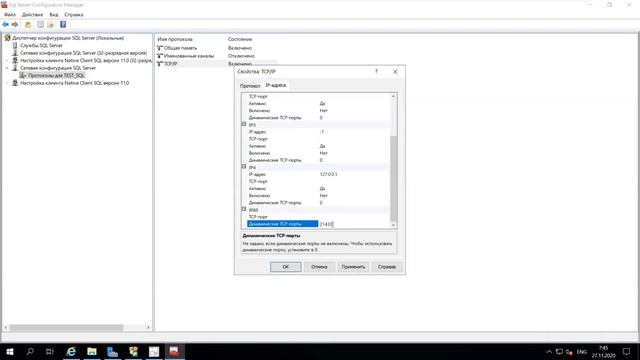
Task: Select the Протоколы для TEST_SQL tree item
Action: point(56,76)
